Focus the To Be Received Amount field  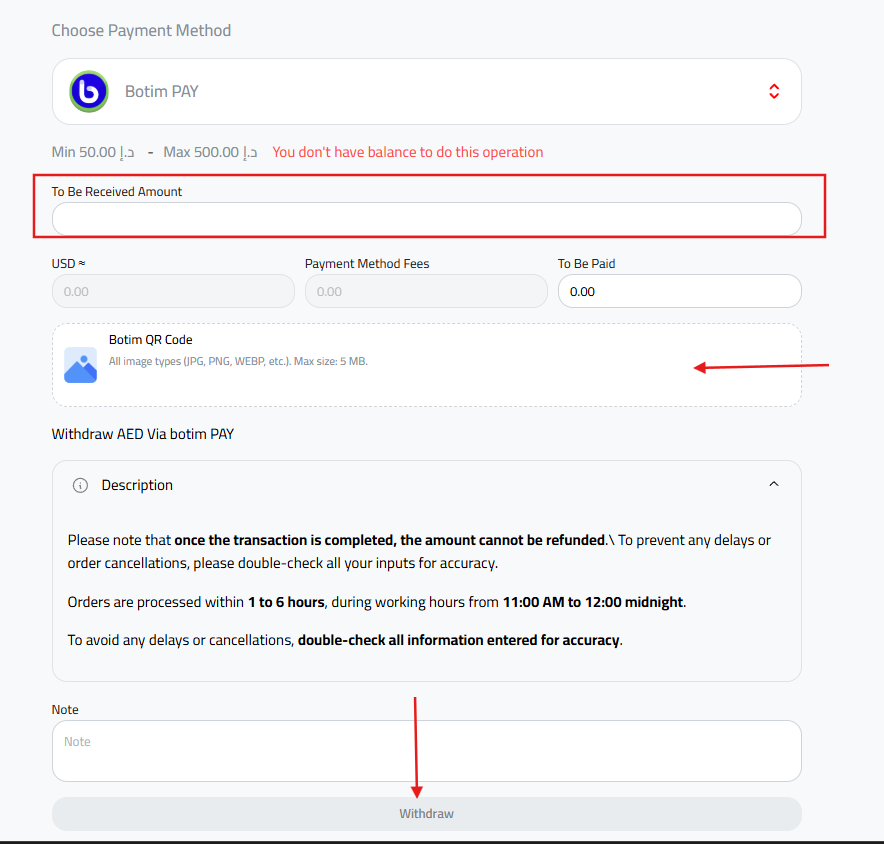click(x=426, y=219)
